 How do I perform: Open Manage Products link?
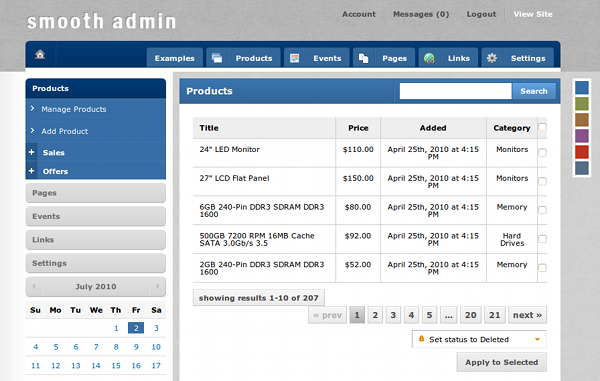[x=74, y=109]
